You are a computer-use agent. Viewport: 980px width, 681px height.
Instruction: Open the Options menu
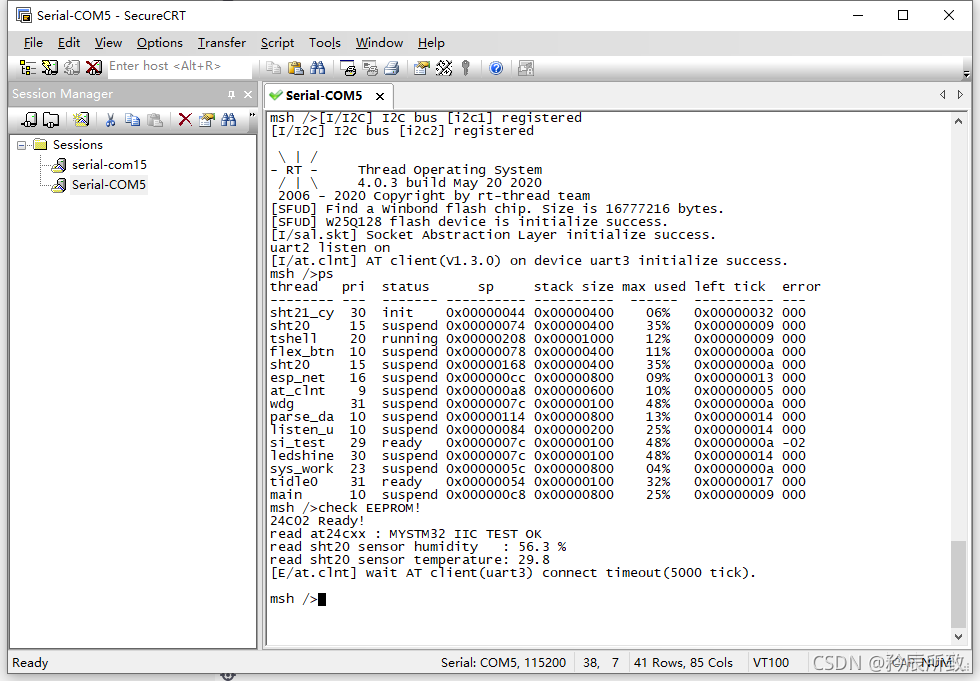tap(160, 42)
